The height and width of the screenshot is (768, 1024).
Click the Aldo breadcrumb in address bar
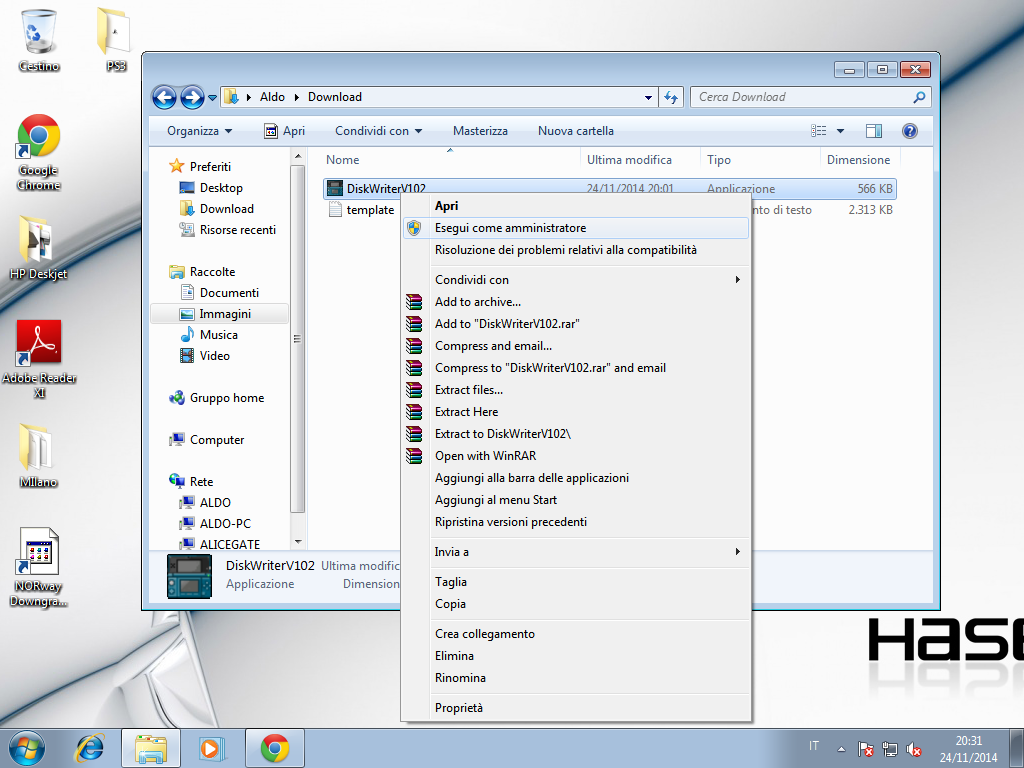tap(272, 97)
